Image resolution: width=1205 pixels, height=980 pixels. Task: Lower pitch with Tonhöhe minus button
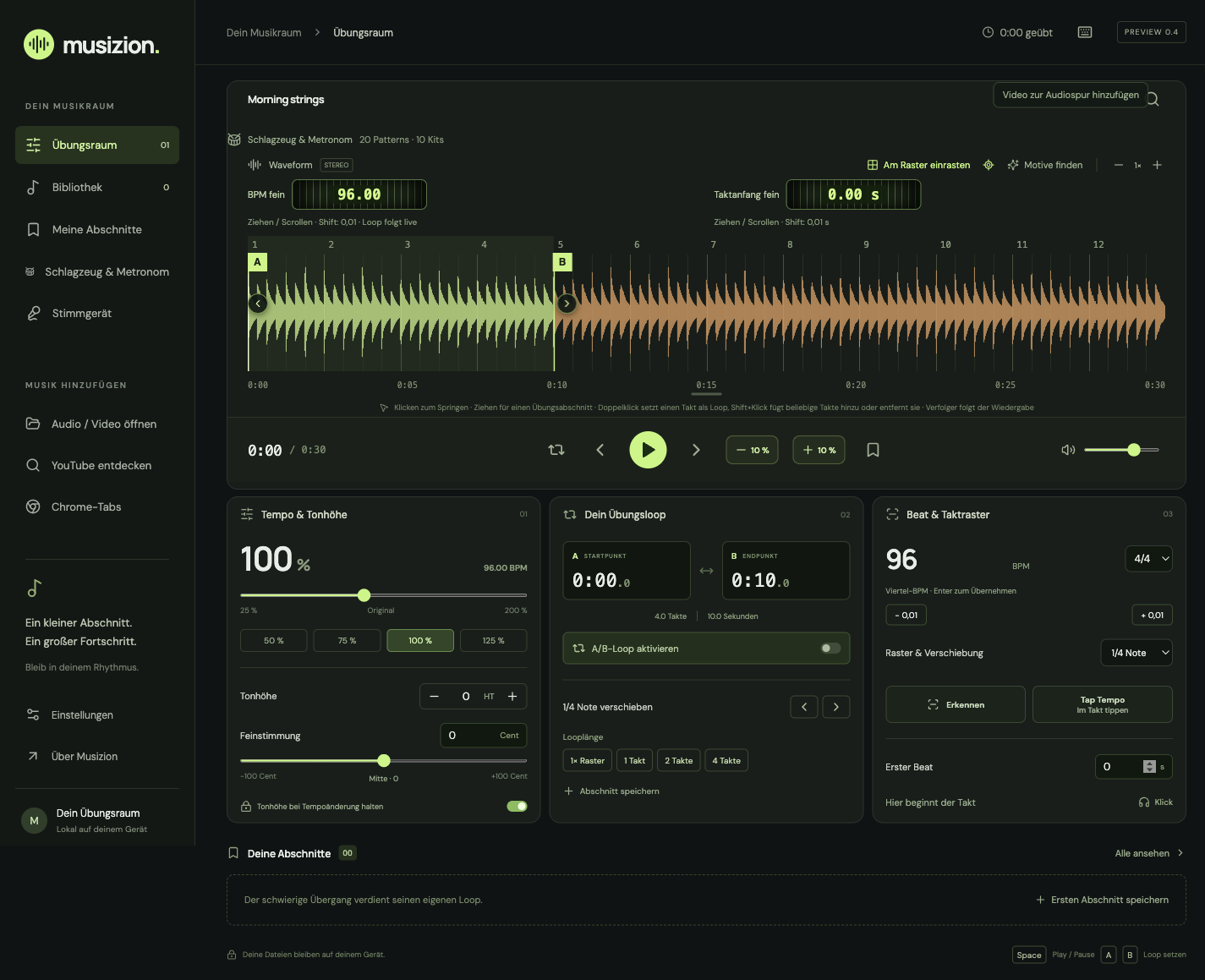pos(435,696)
